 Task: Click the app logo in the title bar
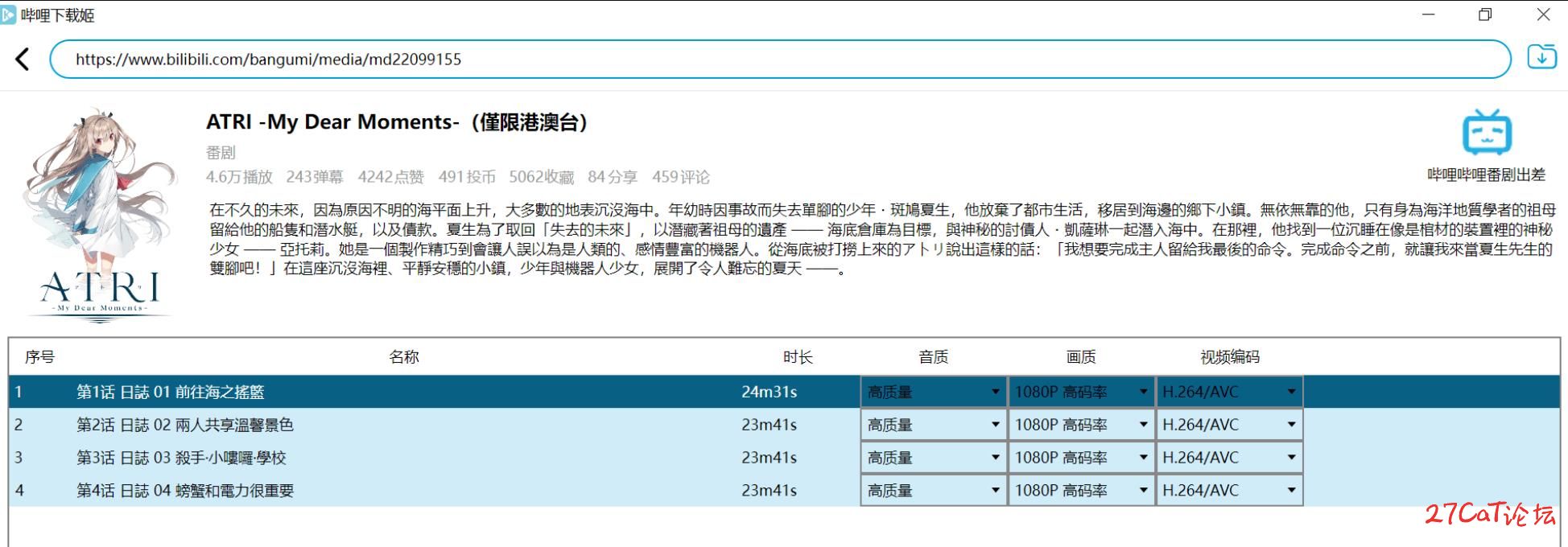8,14
